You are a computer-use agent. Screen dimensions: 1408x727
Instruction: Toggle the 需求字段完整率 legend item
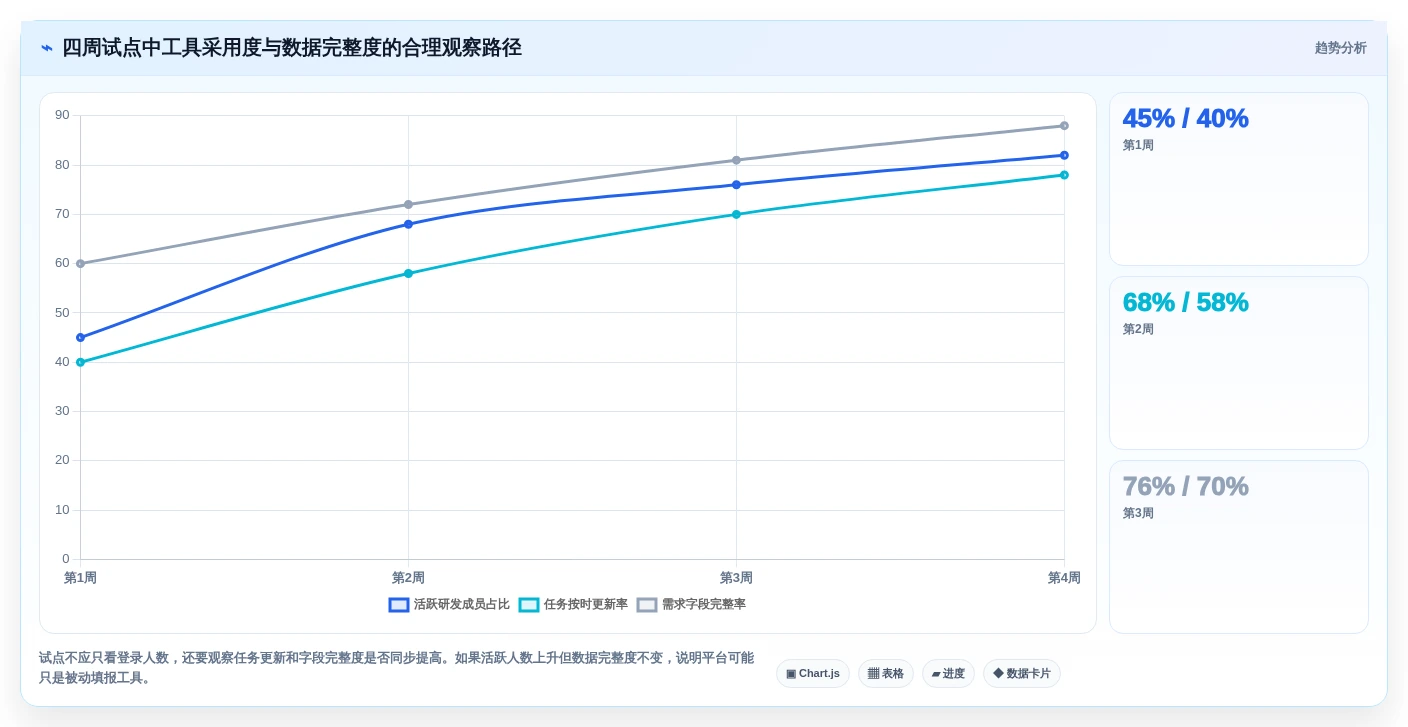click(691, 605)
